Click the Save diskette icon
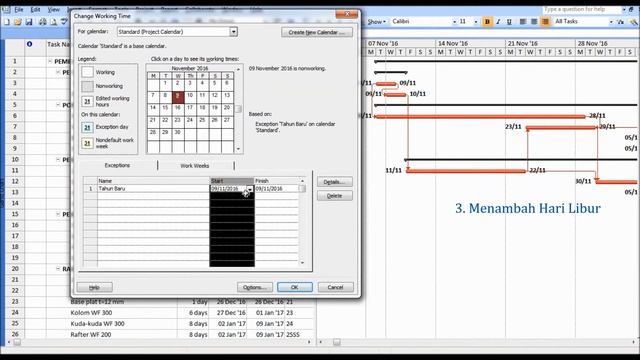 tap(29, 22)
